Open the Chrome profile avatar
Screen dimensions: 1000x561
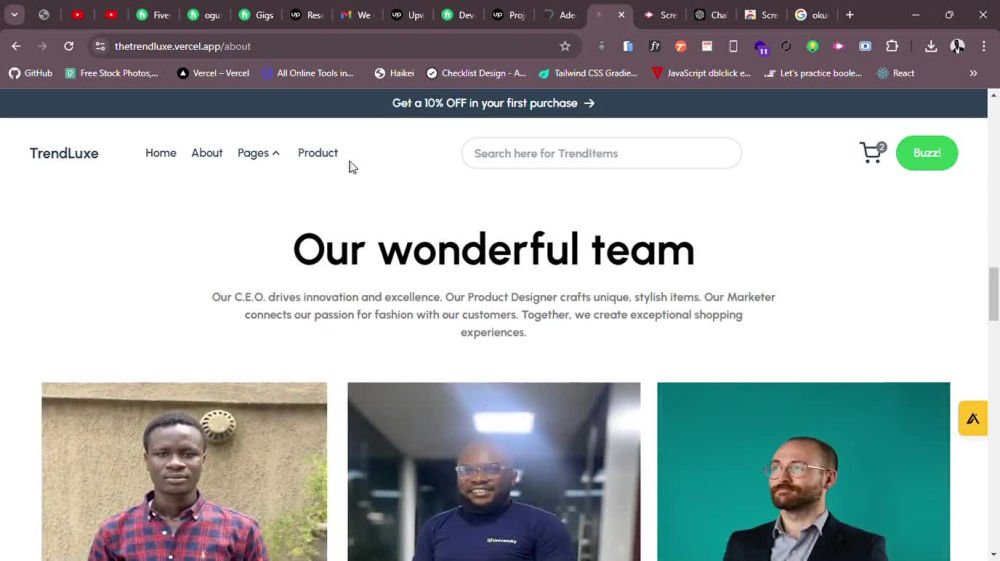tap(957, 46)
